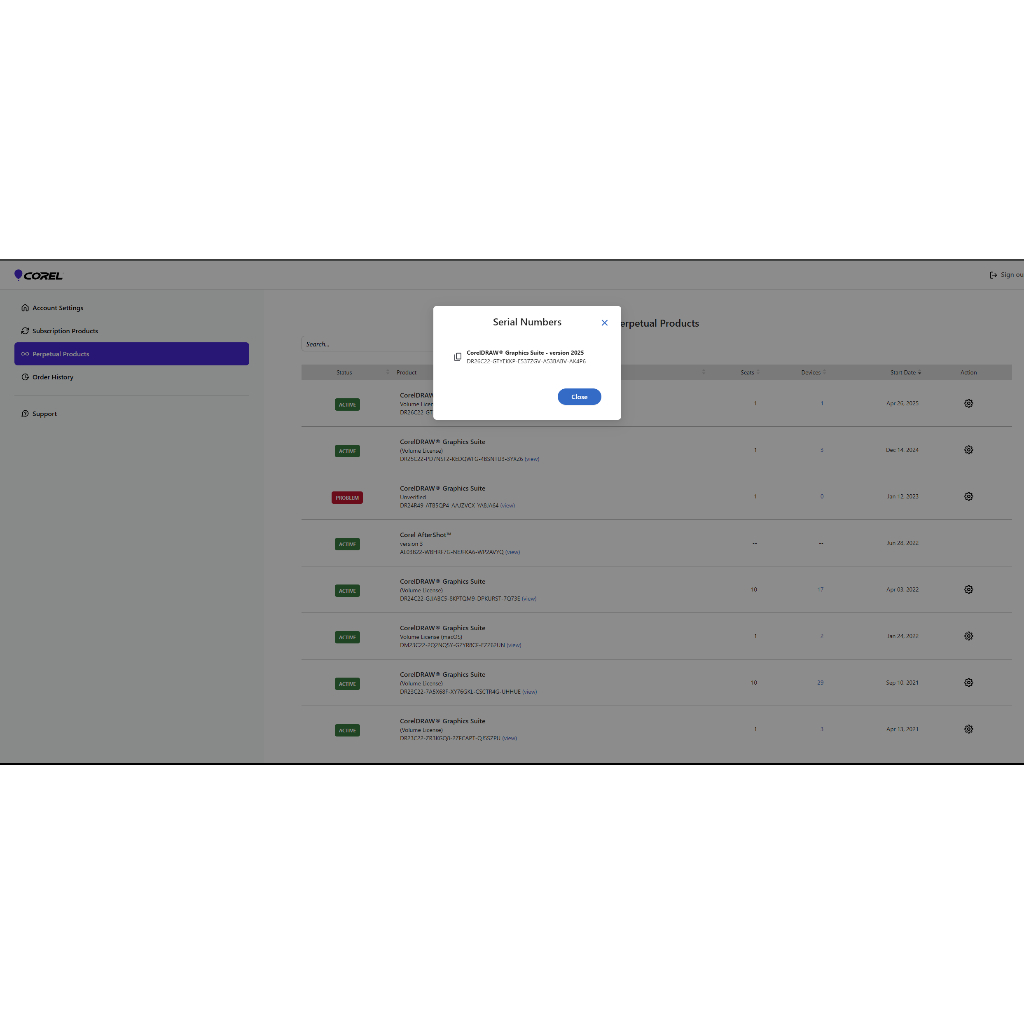The height and width of the screenshot is (1024, 1024).
Task: Click the Corel AfterShot product name
Action: point(426,535)
